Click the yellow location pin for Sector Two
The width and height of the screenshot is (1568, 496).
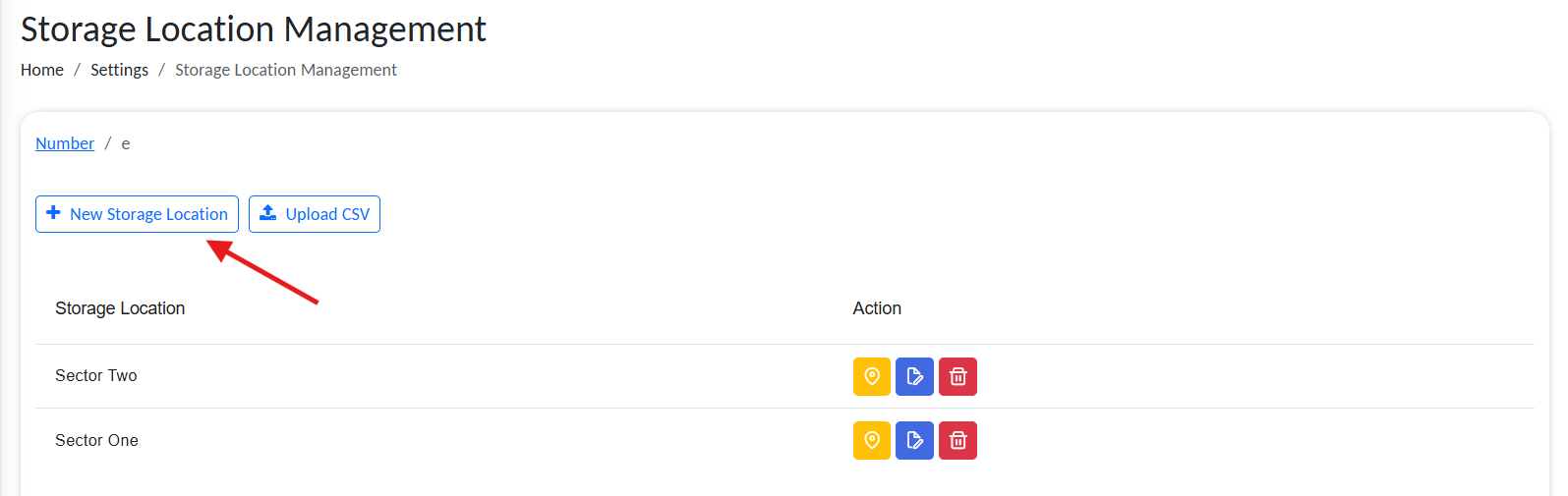coord(871,376)
